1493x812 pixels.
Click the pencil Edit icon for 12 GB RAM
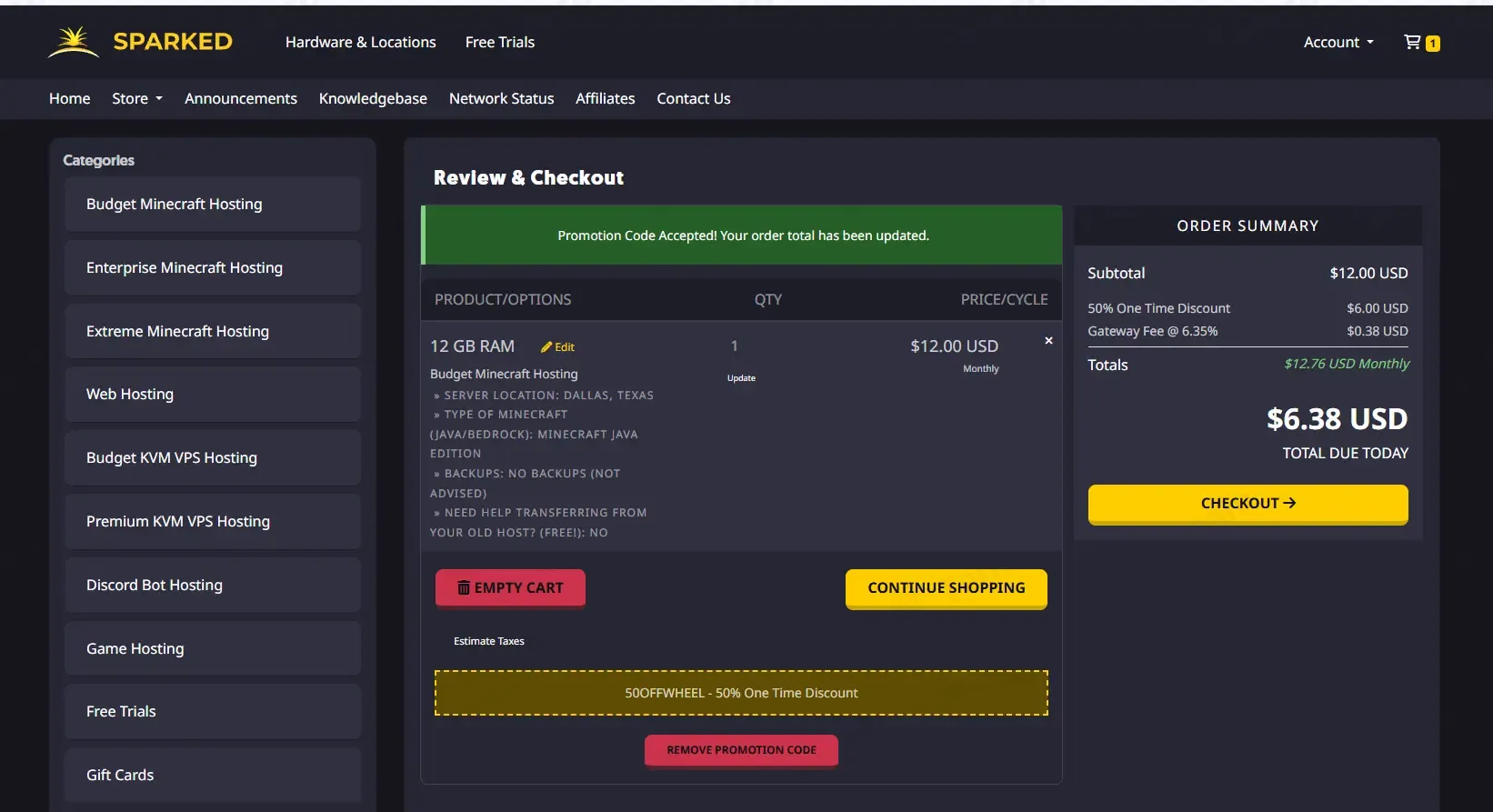[546, 347]
